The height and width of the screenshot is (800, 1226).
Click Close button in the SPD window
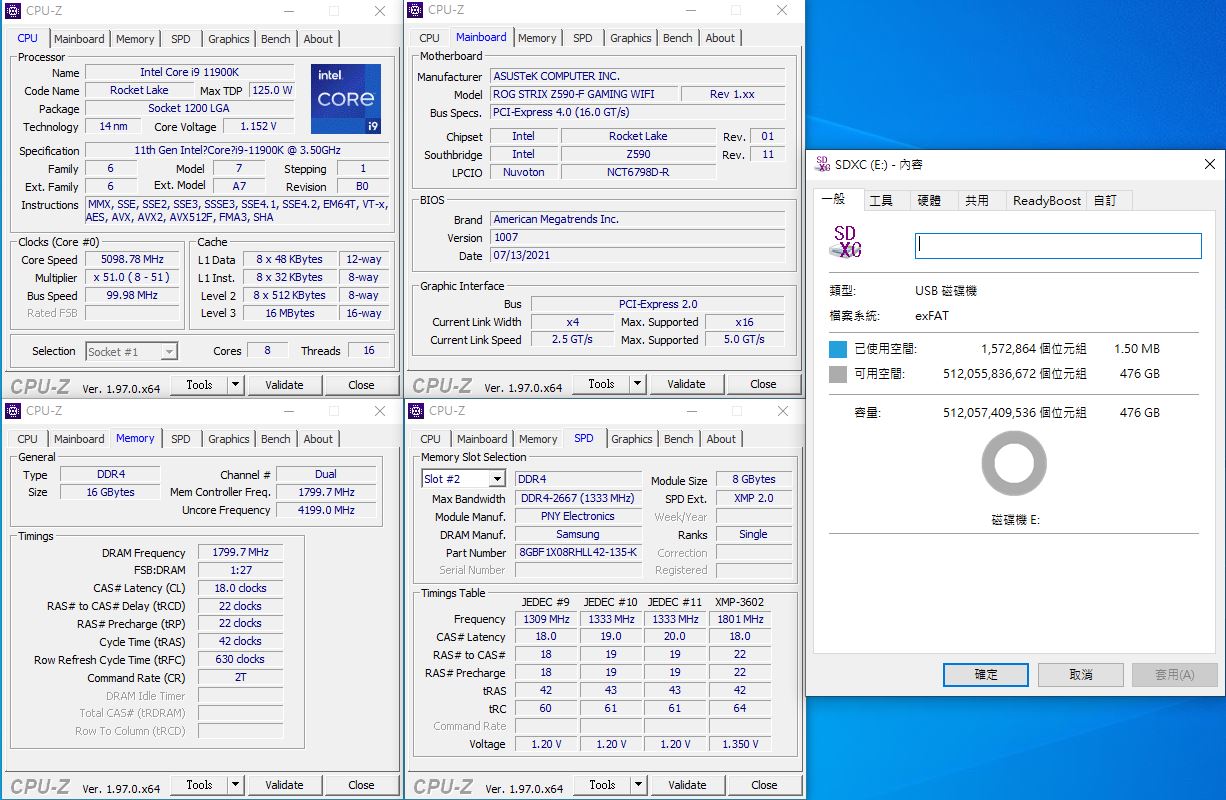[x=764, y=785]
